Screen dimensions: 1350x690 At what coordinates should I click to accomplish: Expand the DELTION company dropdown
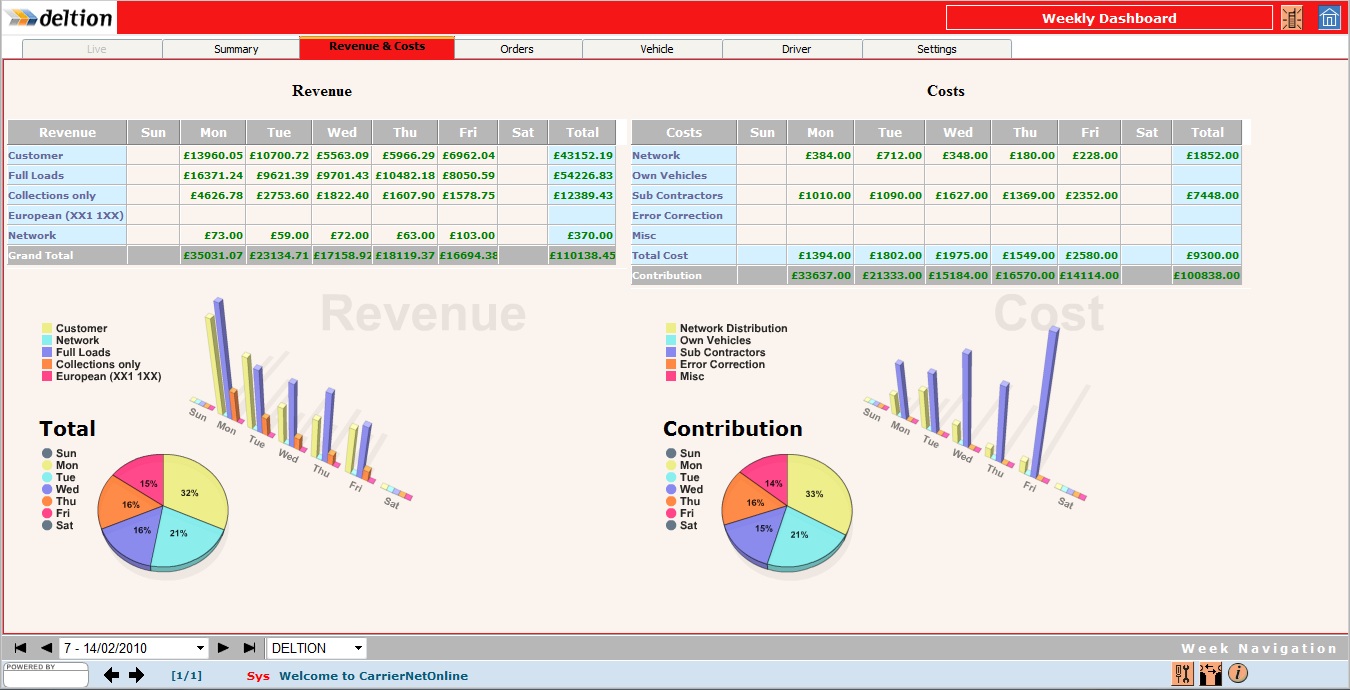[315, 647]
